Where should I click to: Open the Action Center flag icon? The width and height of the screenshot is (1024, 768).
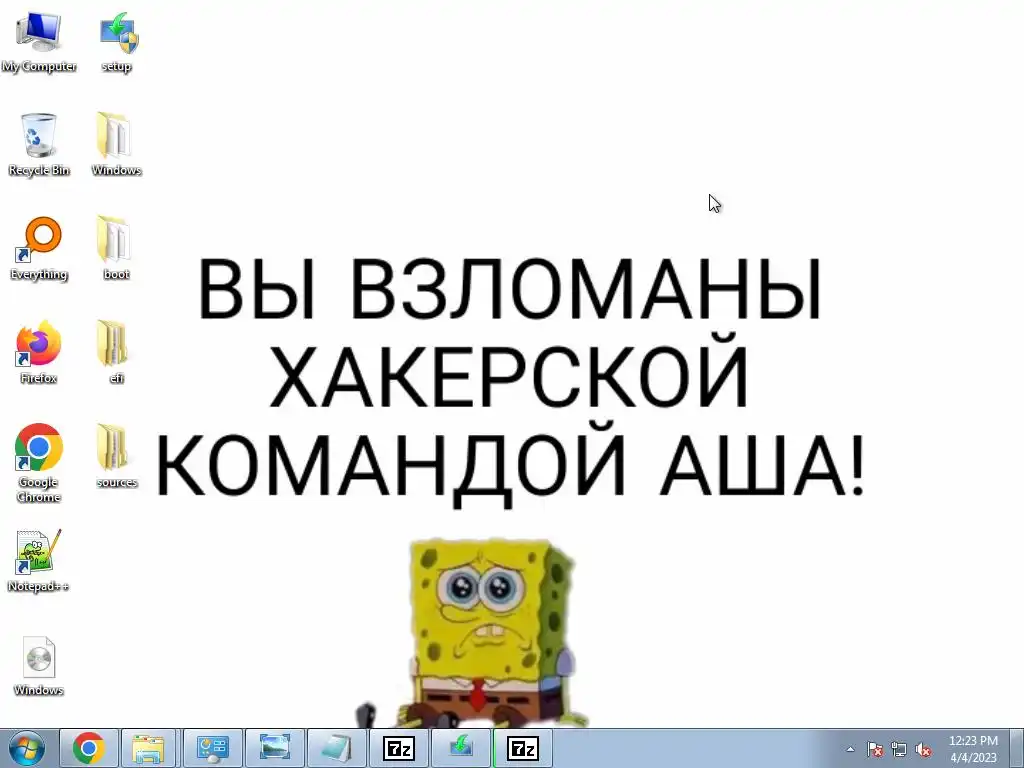(875, 749)
